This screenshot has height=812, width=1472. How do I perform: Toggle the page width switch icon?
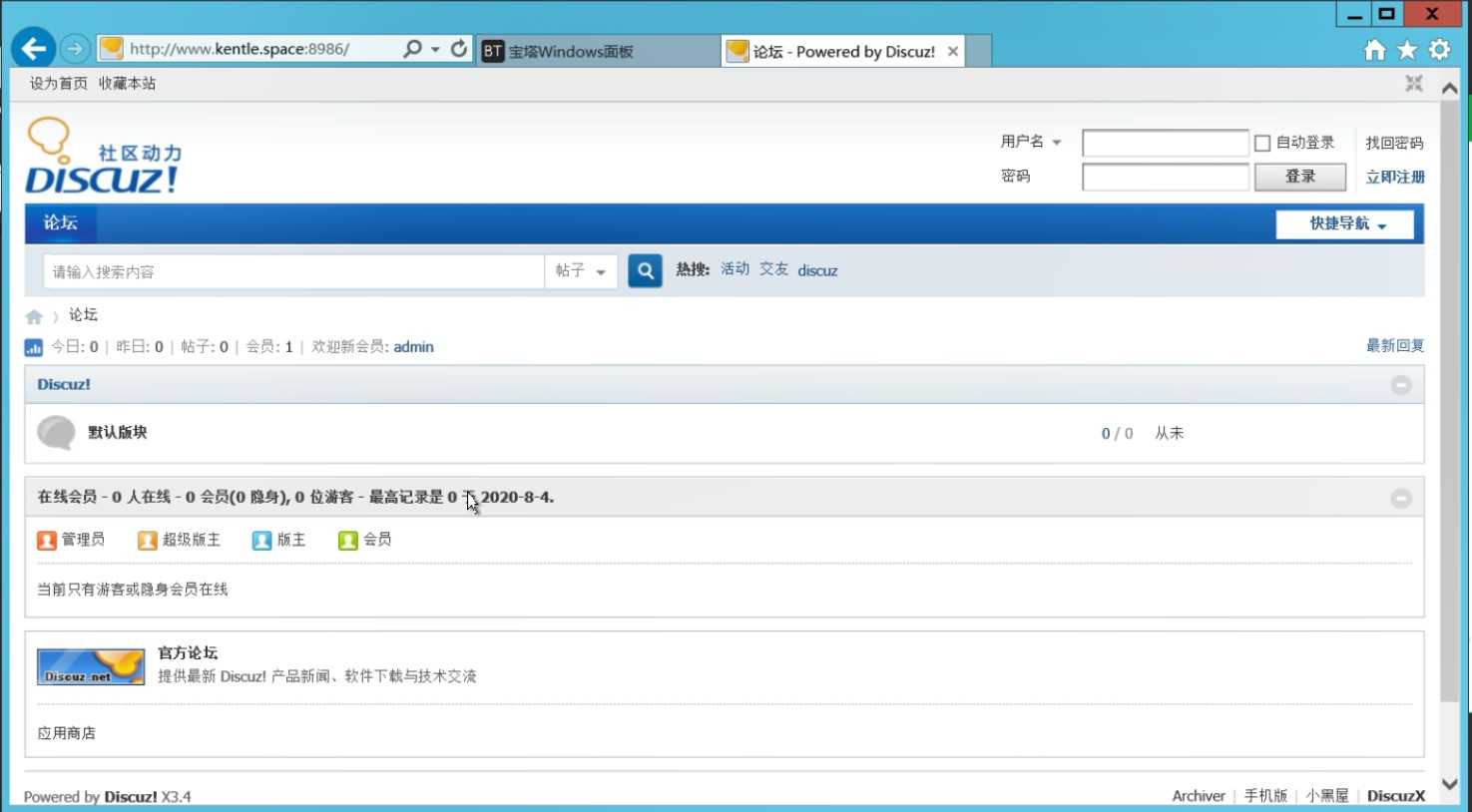tap(1414, 84)
